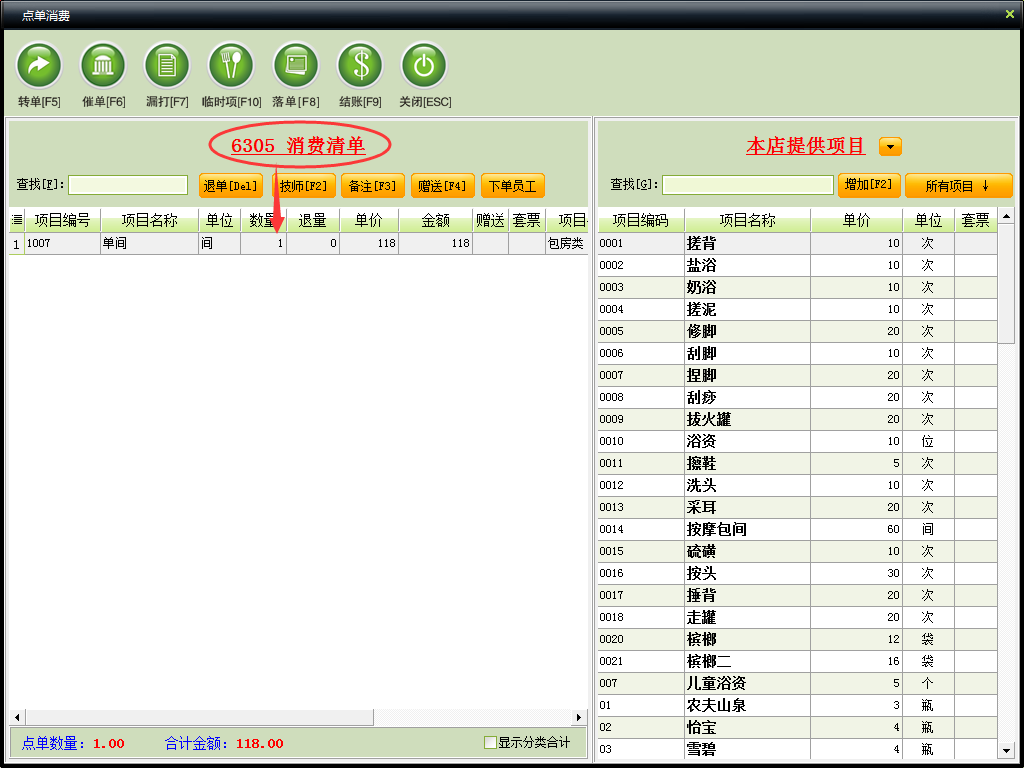Select the 按摩包间 item row
The width and height of the screenshot is (1024, 768).
797,529
